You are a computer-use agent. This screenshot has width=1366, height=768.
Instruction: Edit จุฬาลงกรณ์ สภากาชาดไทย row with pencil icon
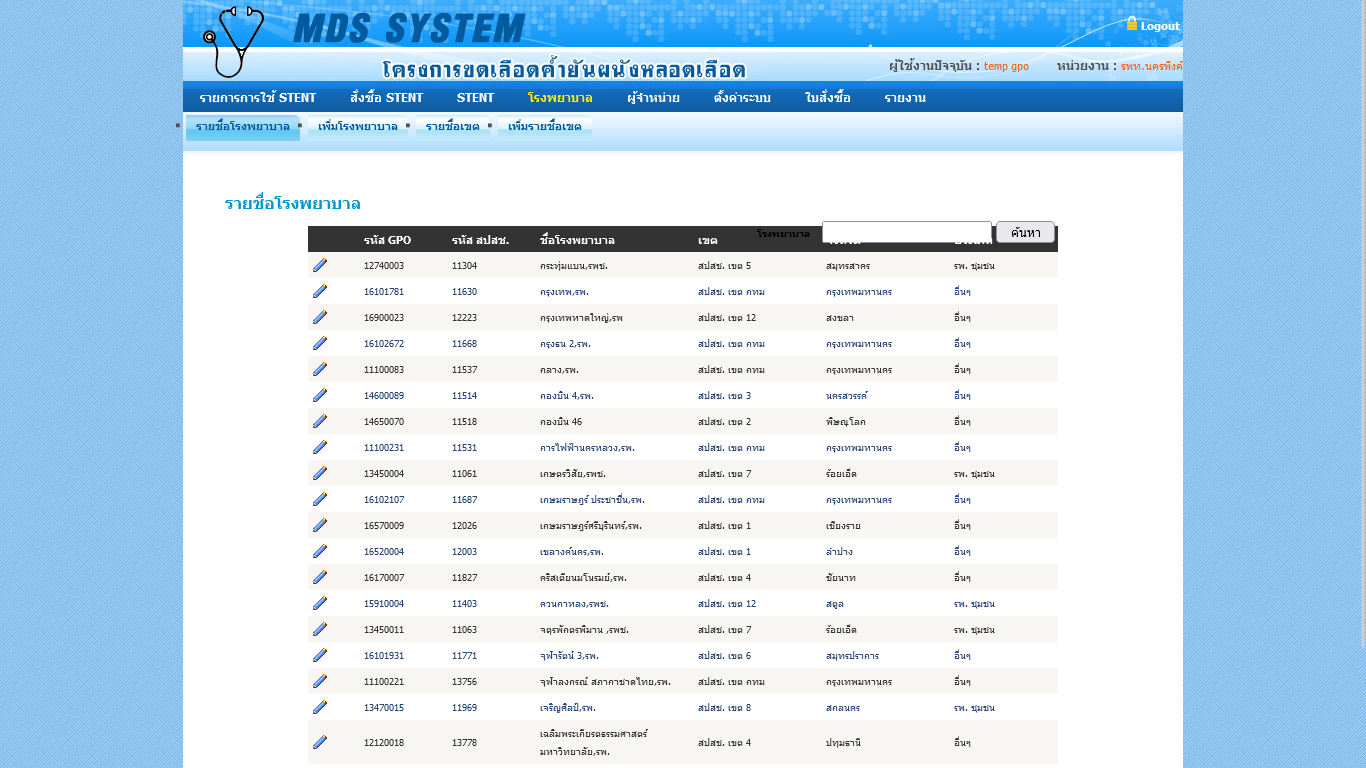(320, 681)
